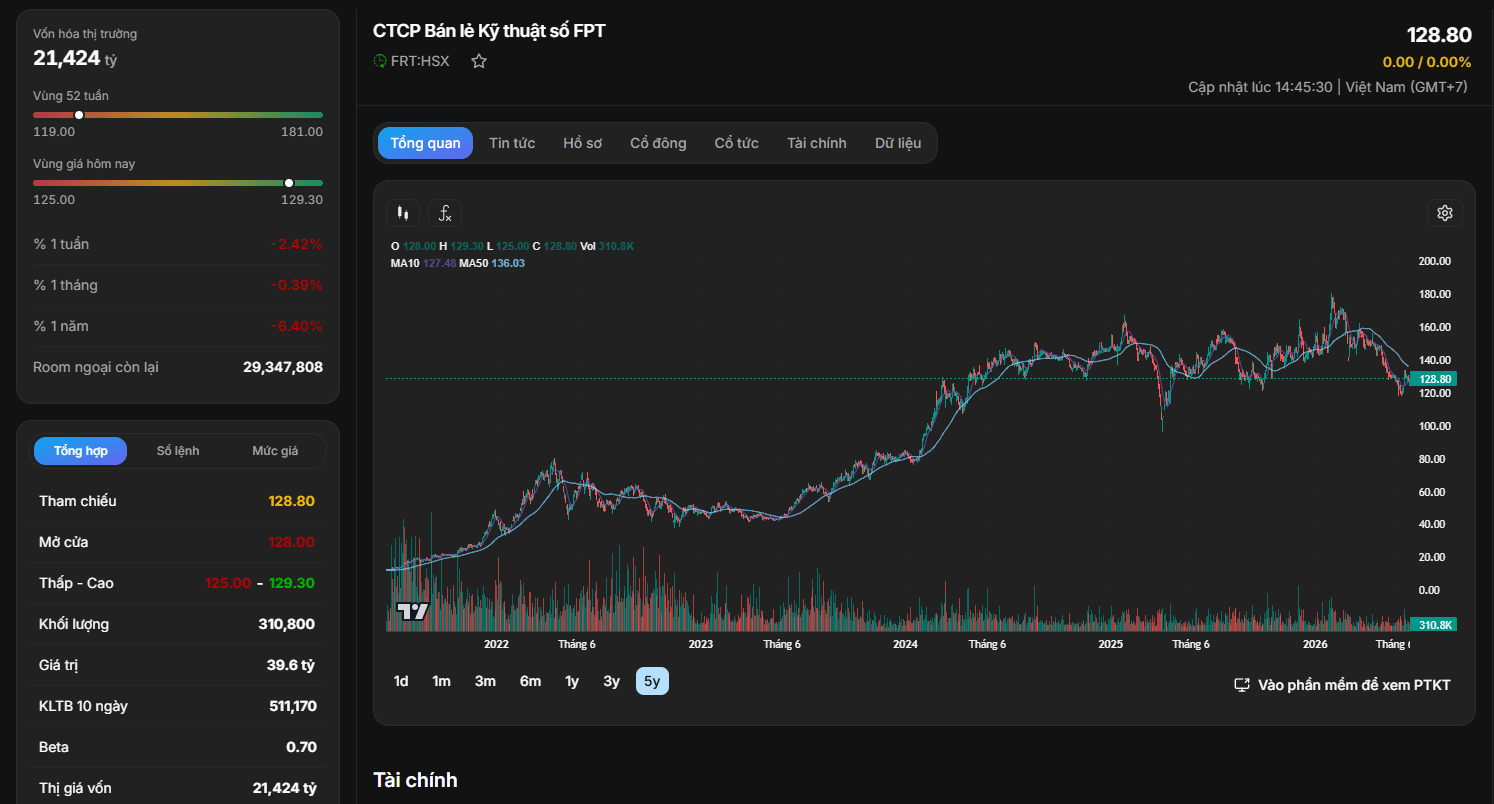Open the Cổ đông tab
The width and height of the screenshot is (1494, 804).
[x=658, y=143]
